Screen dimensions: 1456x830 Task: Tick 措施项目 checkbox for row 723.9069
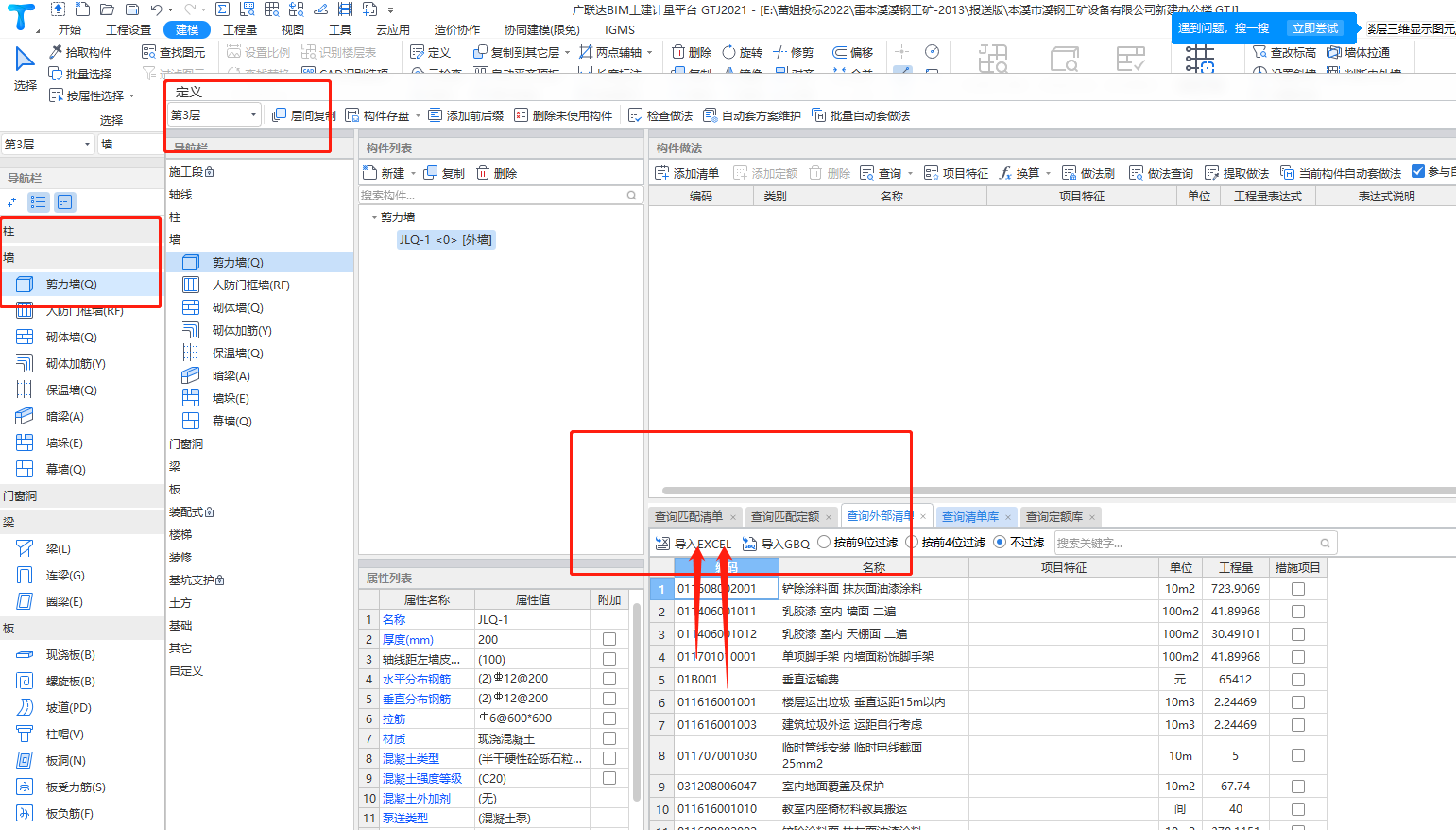click(x=1298, y=589)
